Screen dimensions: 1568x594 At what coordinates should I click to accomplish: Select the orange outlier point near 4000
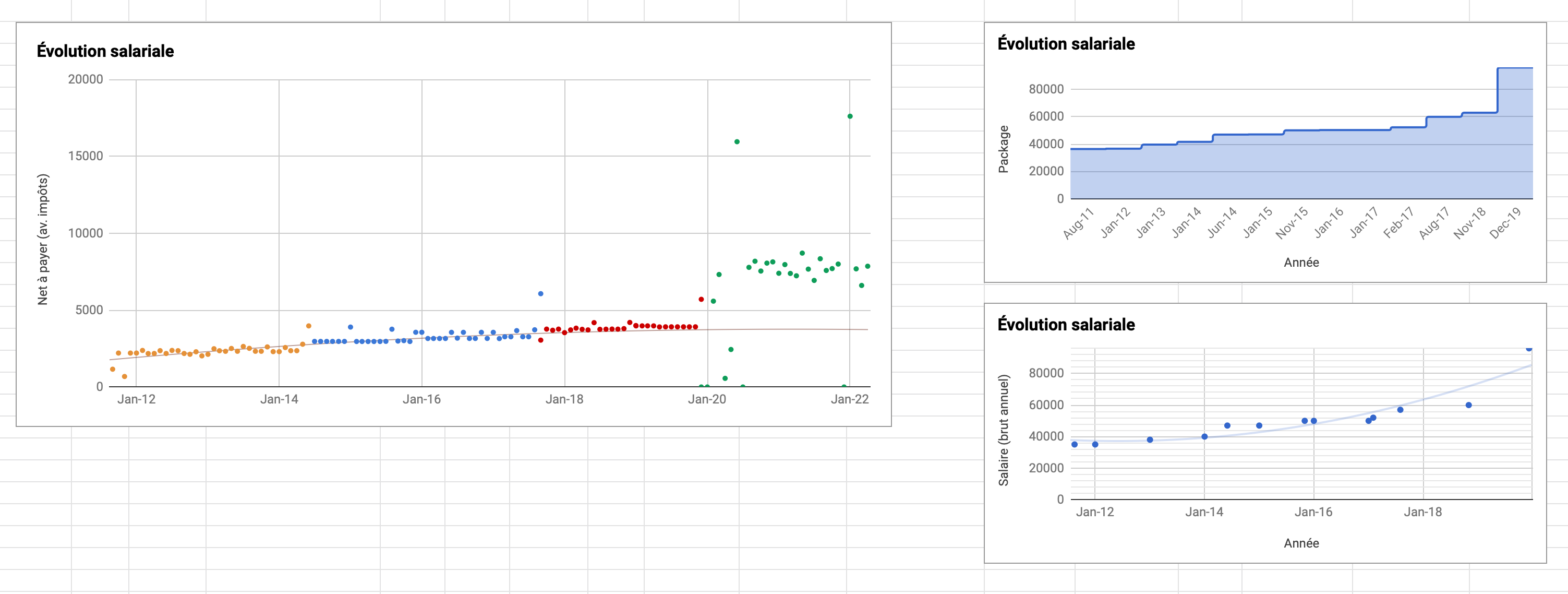click(x=309, y=326)
